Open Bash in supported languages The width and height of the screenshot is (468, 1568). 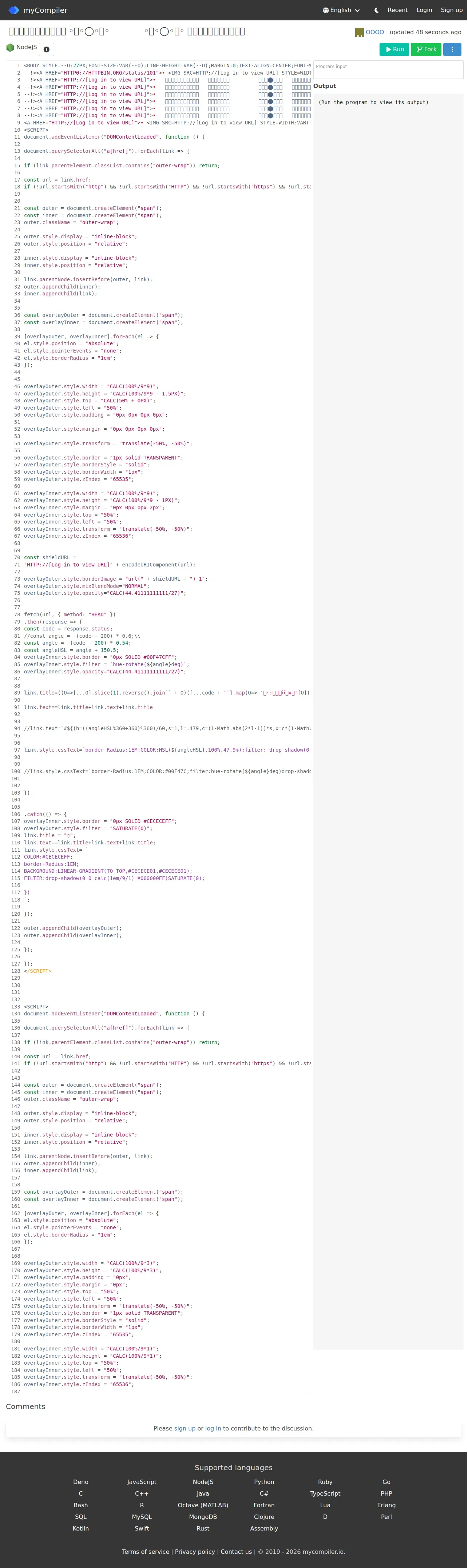81,1505
